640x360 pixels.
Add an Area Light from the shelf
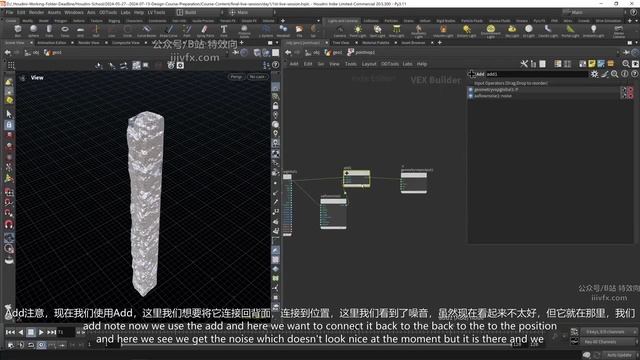[396, 31]
